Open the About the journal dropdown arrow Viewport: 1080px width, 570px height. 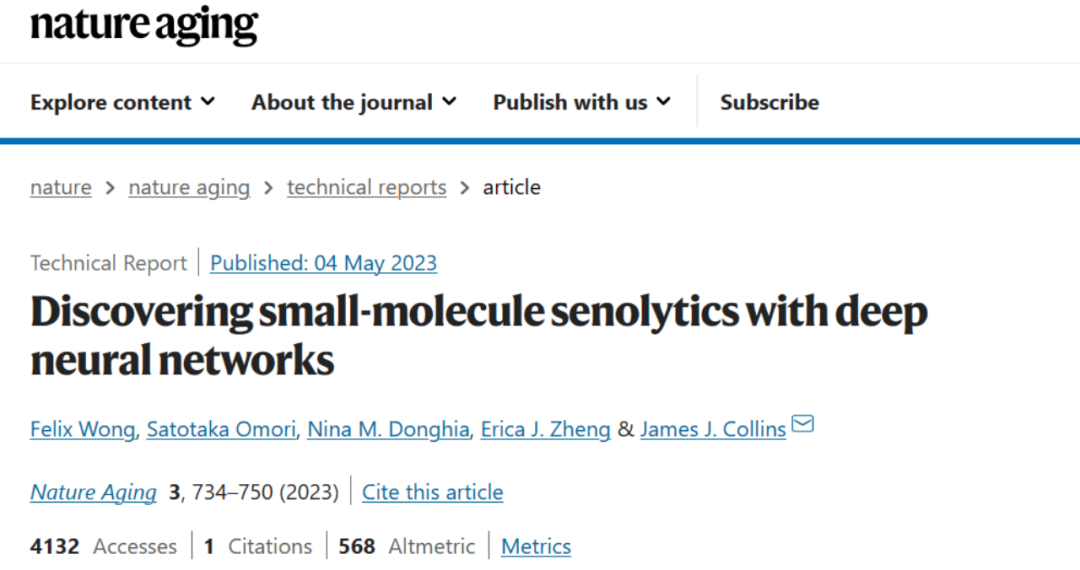coord(449,102)
